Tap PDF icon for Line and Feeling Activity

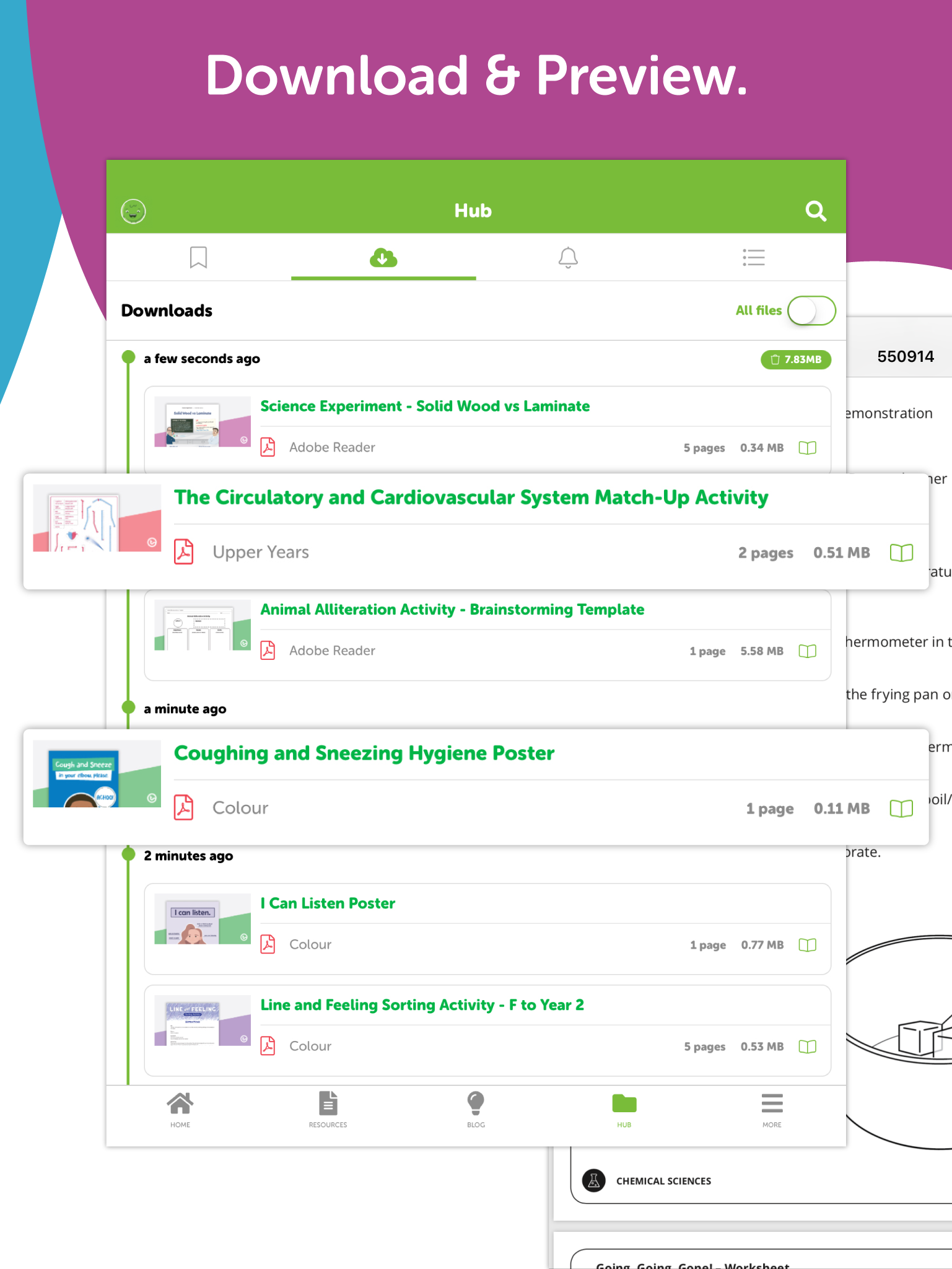click(268, 1045)
